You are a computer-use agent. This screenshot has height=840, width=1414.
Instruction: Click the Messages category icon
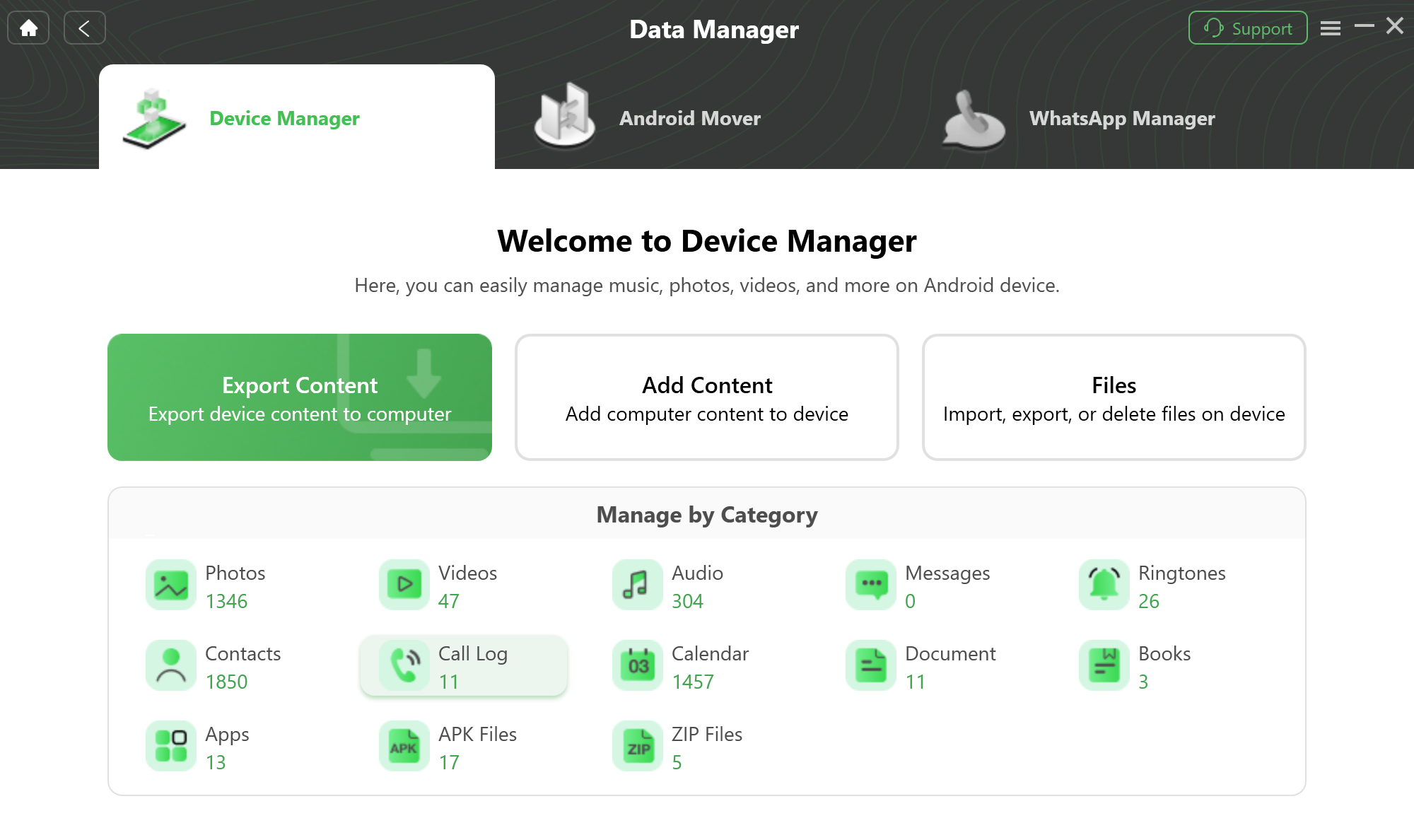point(870,585)
